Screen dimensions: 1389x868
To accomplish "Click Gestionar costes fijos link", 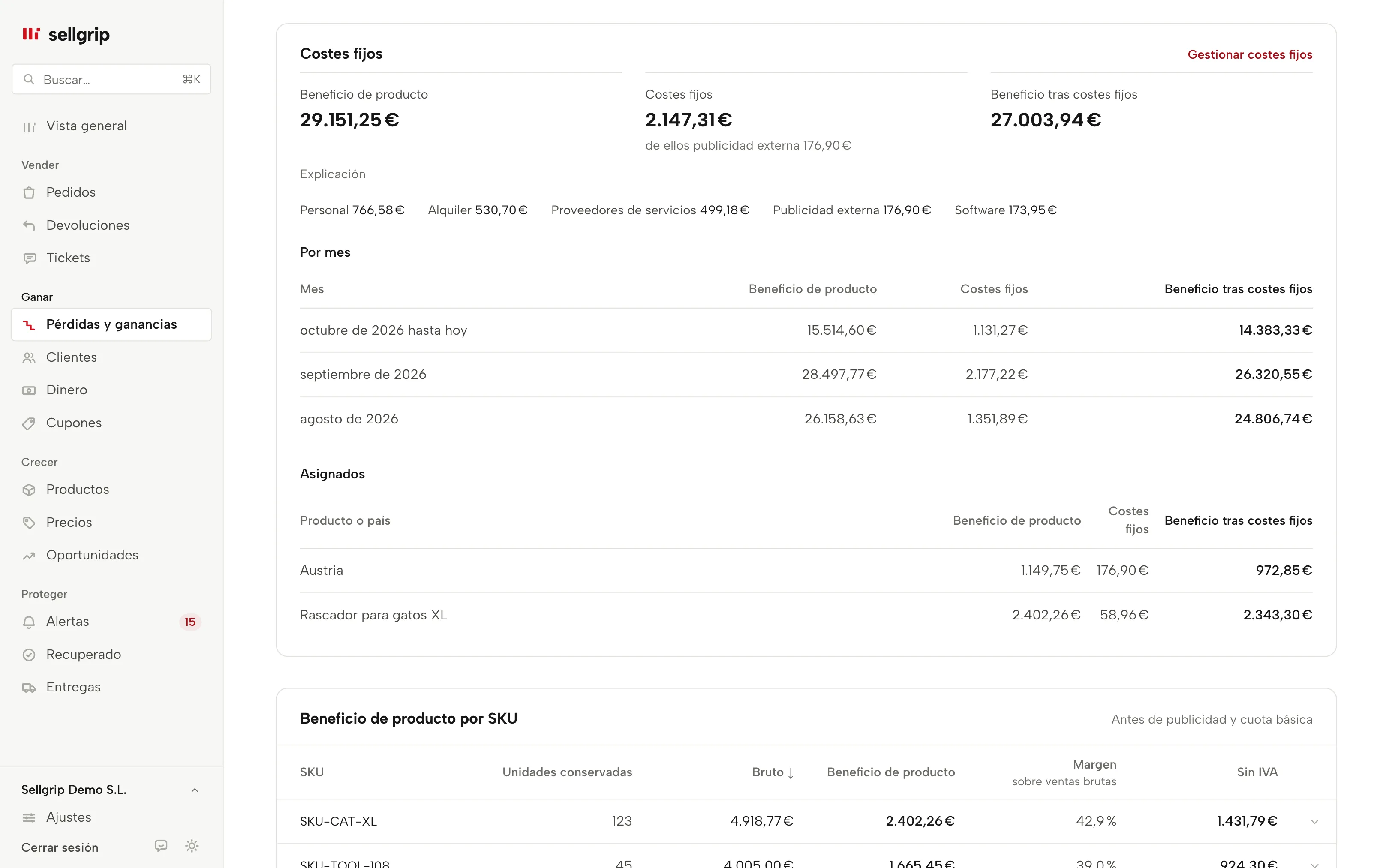I will [1250, 54].
